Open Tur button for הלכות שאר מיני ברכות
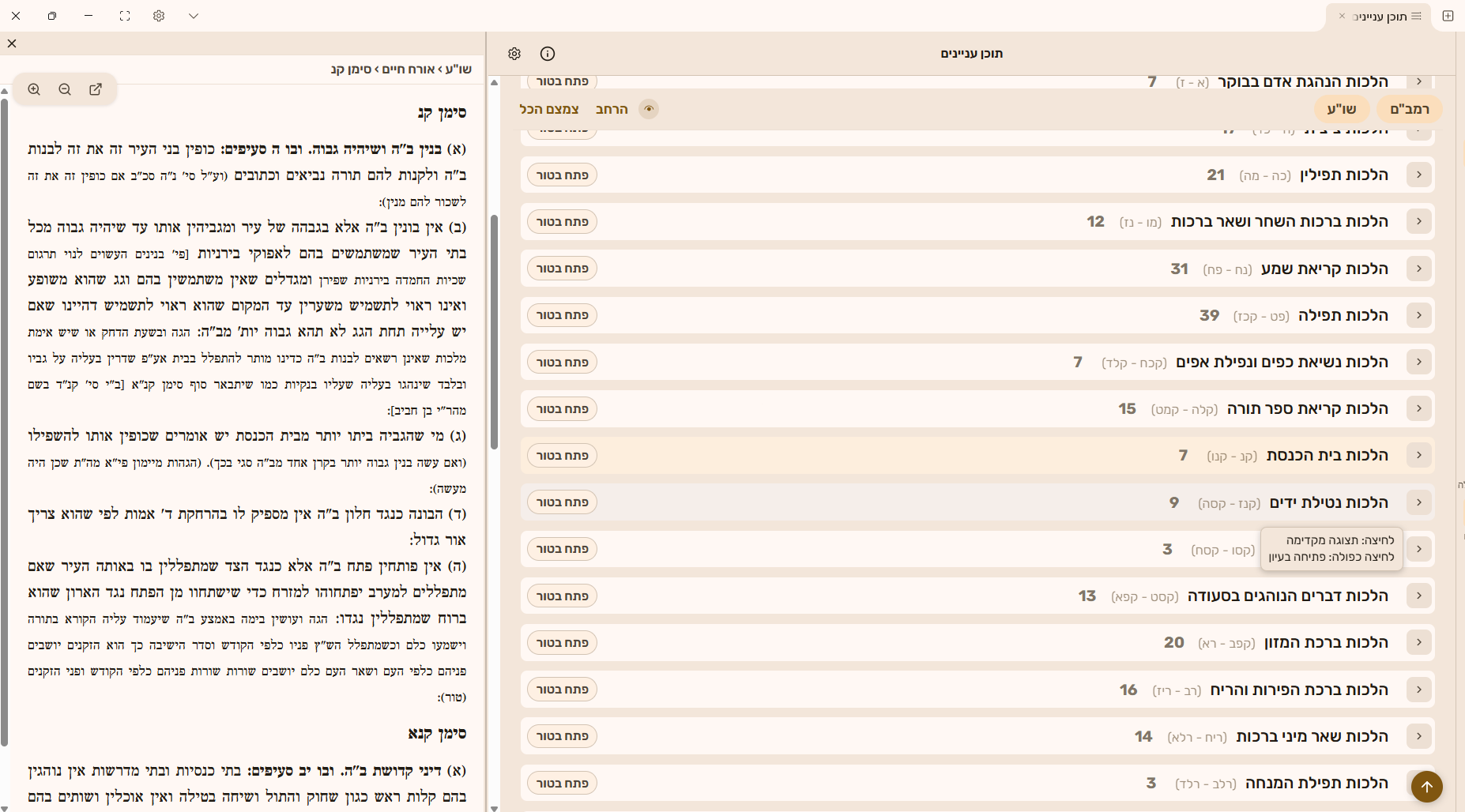The image size is (1465, 812). pos(563,736)
